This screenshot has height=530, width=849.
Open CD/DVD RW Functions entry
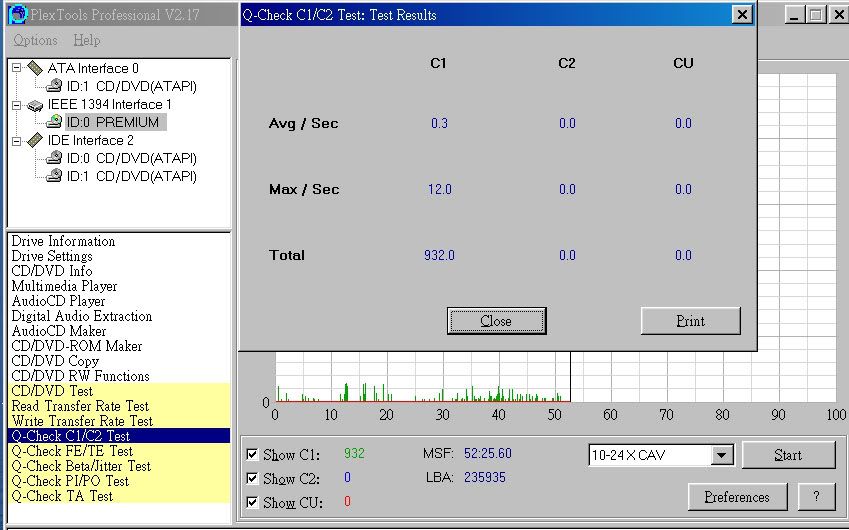(x=81, y=376)
